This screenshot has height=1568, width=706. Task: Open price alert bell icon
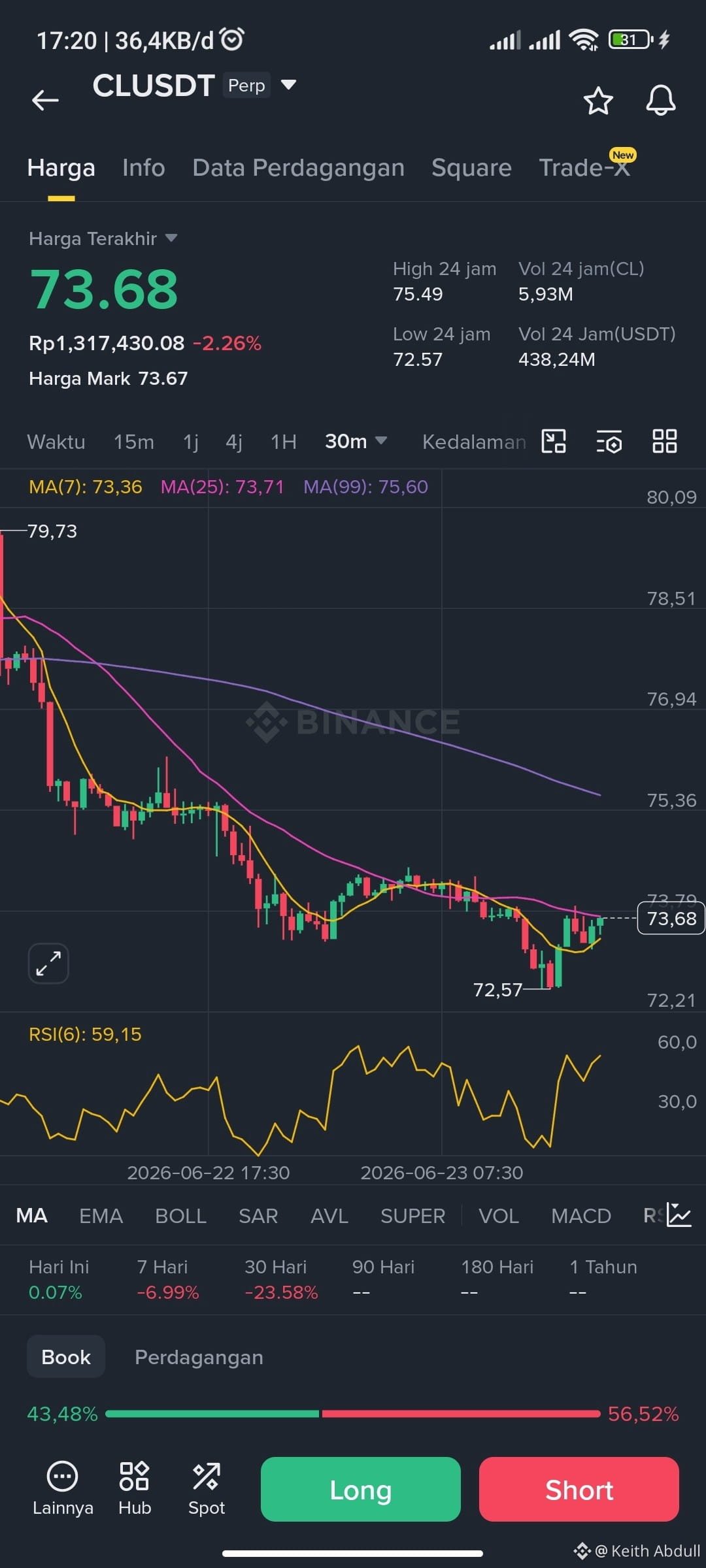[x=661, y=101]
